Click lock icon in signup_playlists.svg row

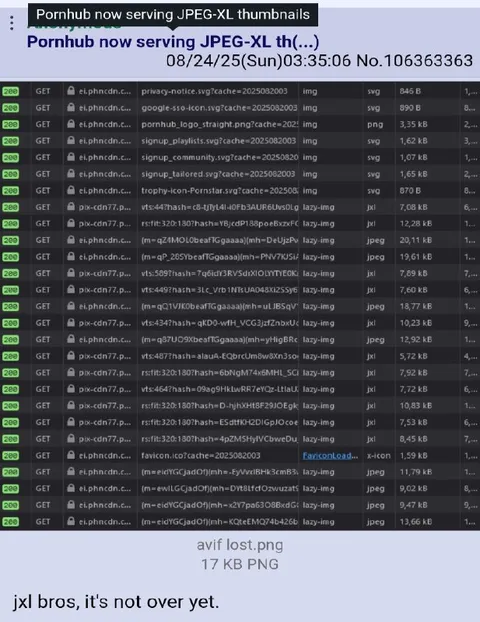[71, 141]
